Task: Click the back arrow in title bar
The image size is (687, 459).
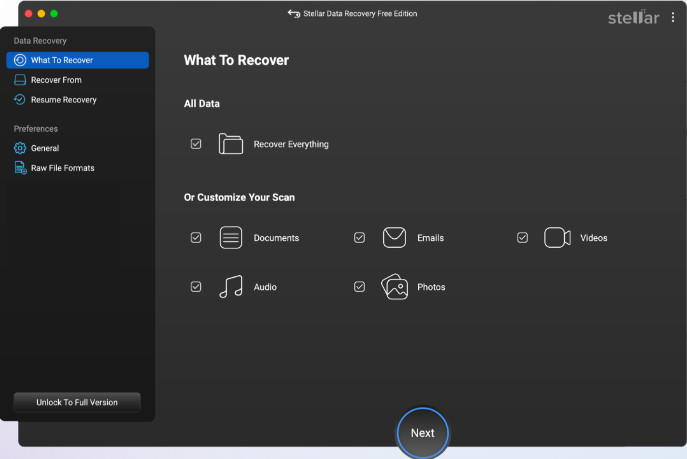Action: [294, 14]
